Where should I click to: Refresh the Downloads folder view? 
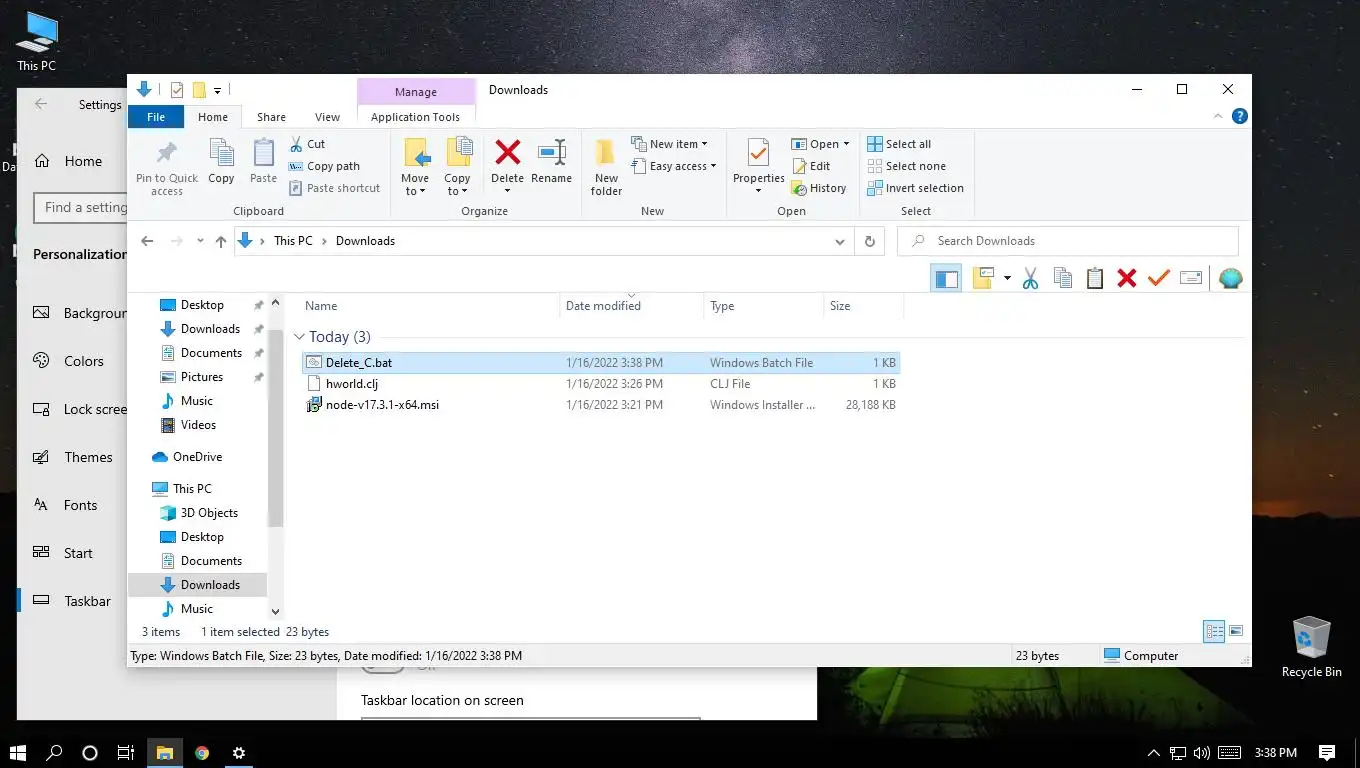(869, 241)
